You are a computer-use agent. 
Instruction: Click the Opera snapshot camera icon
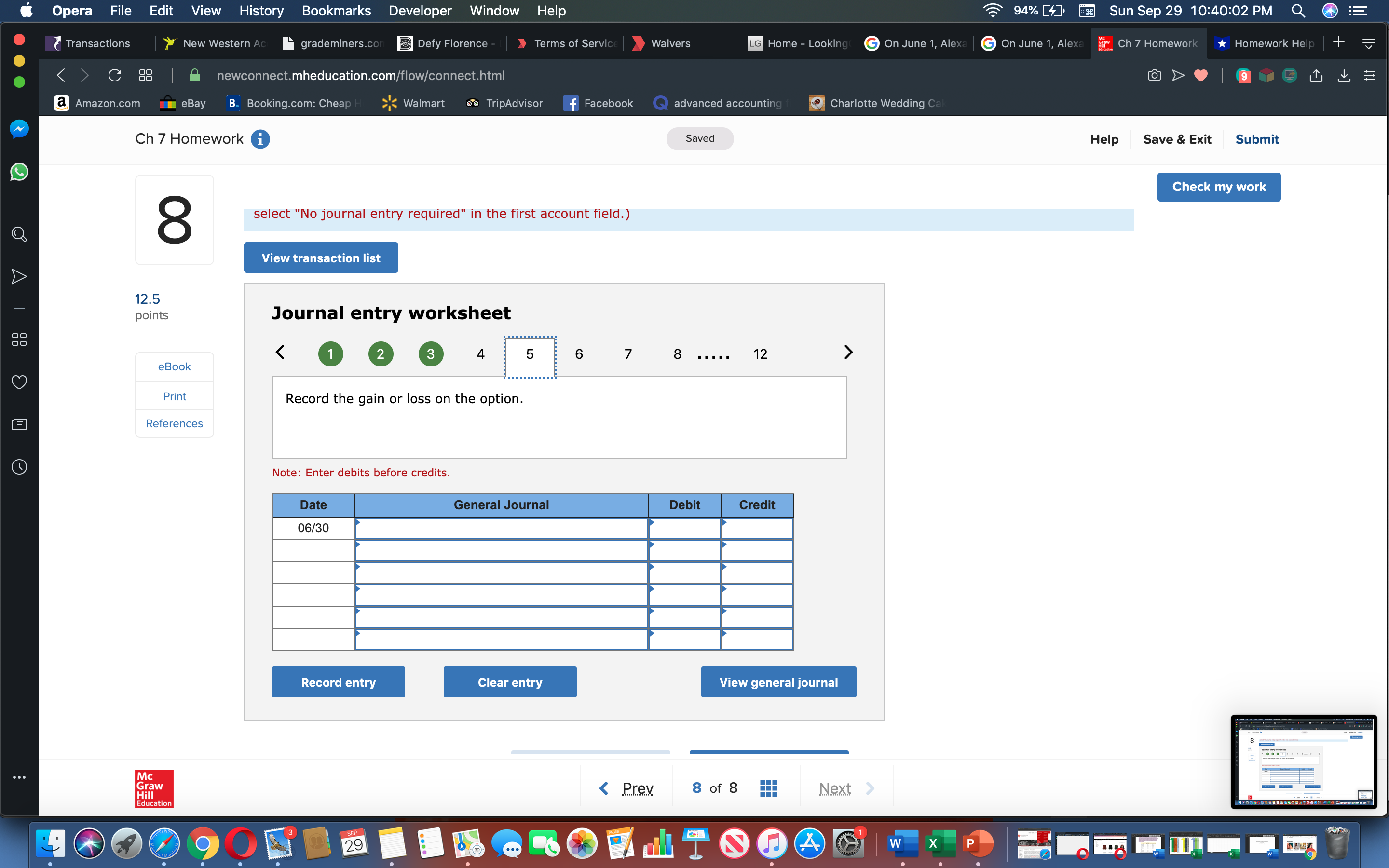[x=1154, y=75]
